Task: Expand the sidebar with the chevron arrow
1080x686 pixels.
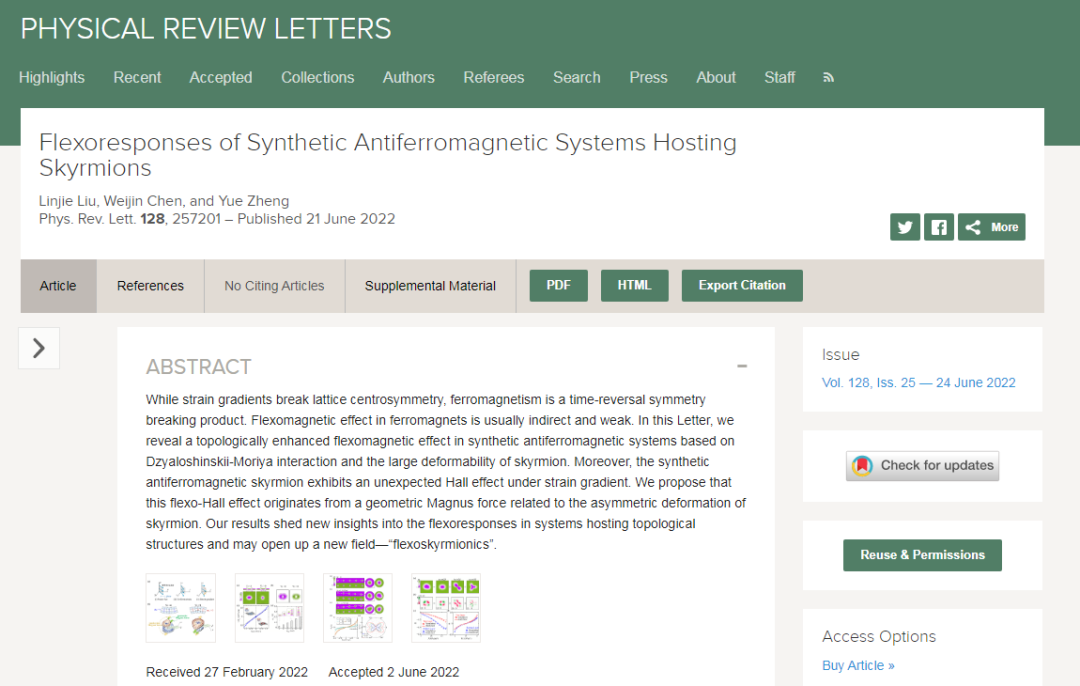Action: pos(39,348)
